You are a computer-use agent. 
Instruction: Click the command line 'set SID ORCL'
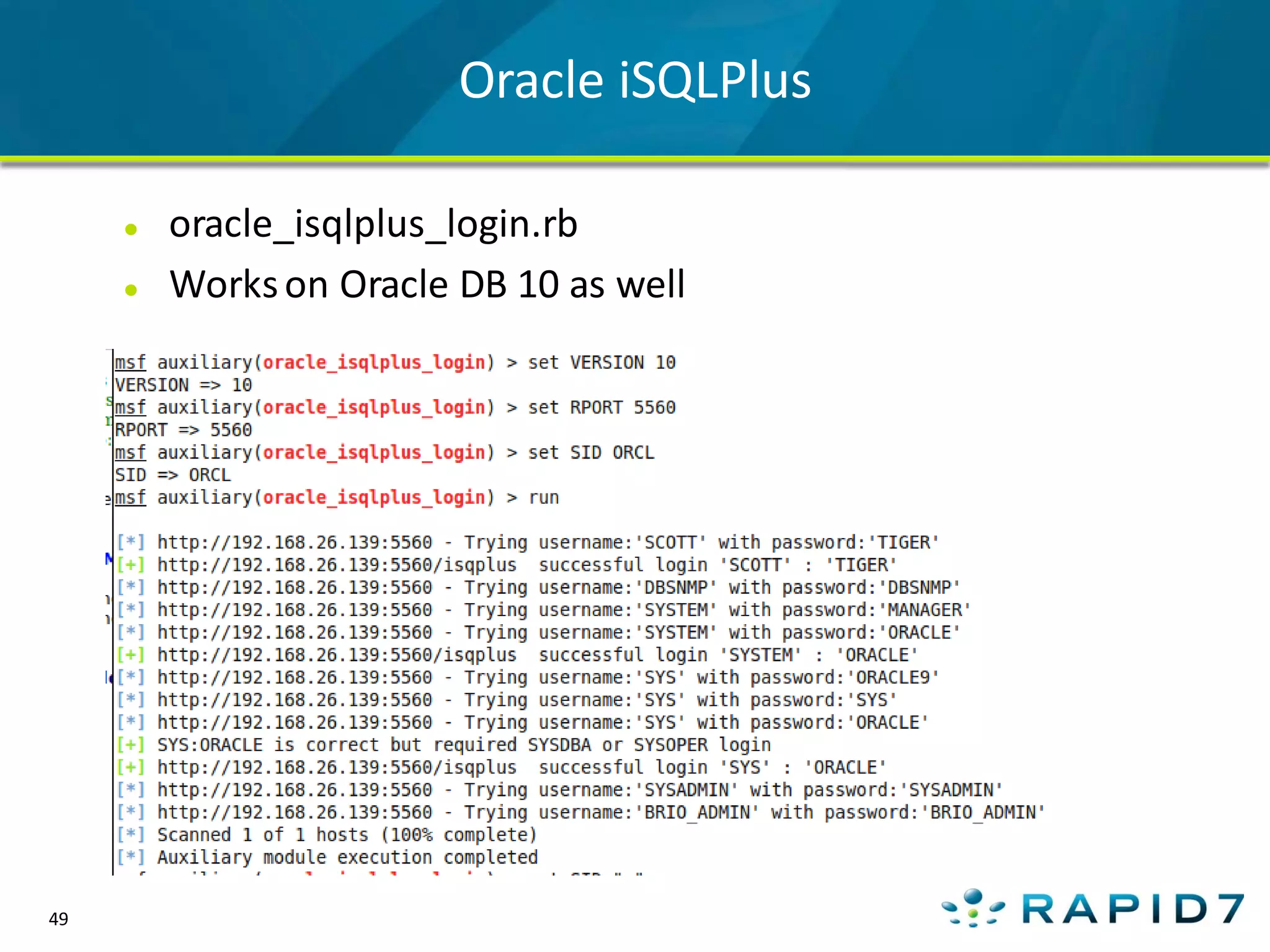click(x=384, y=453)
